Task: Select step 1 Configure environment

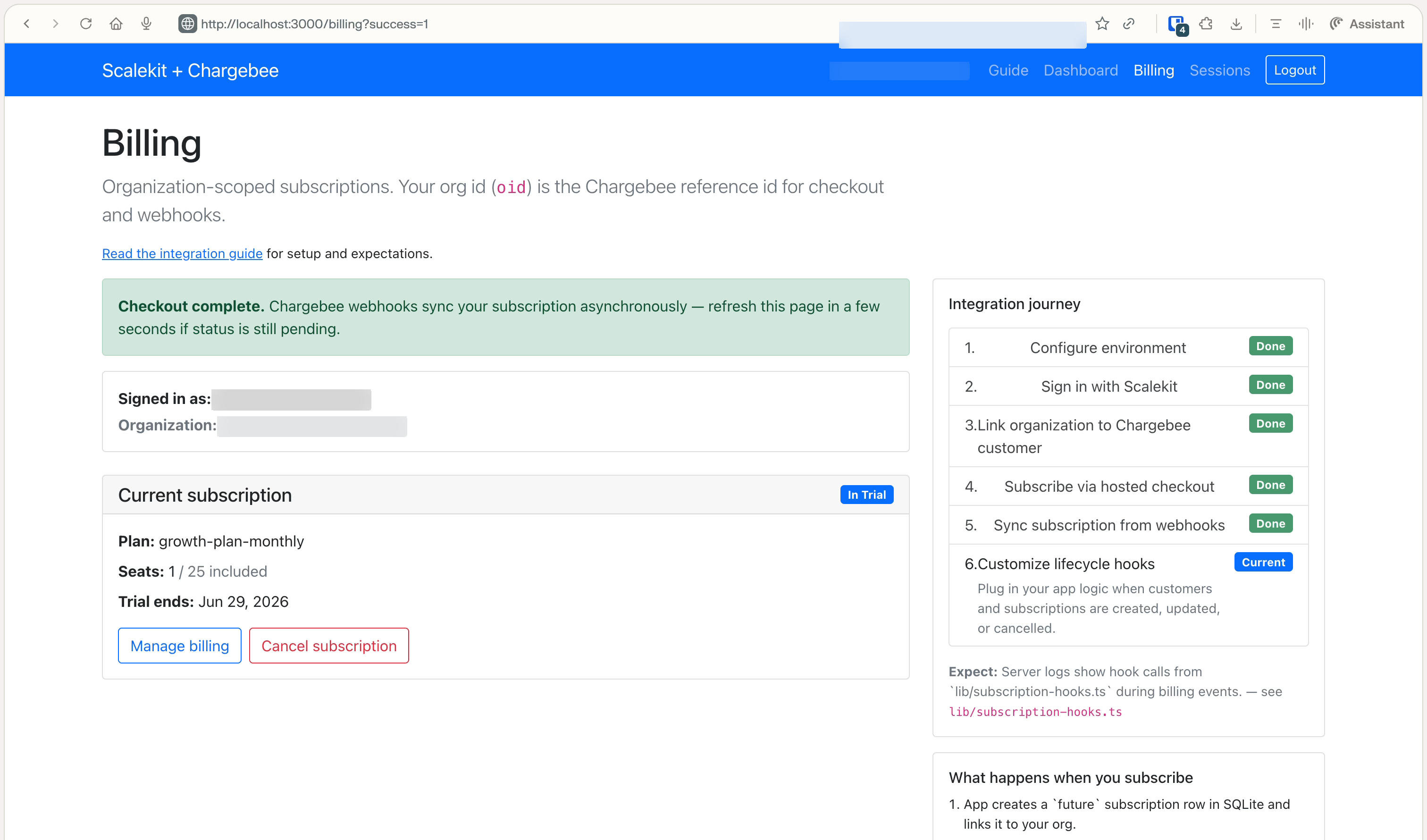Action: pyautogui.click(x=1128, y=347)
